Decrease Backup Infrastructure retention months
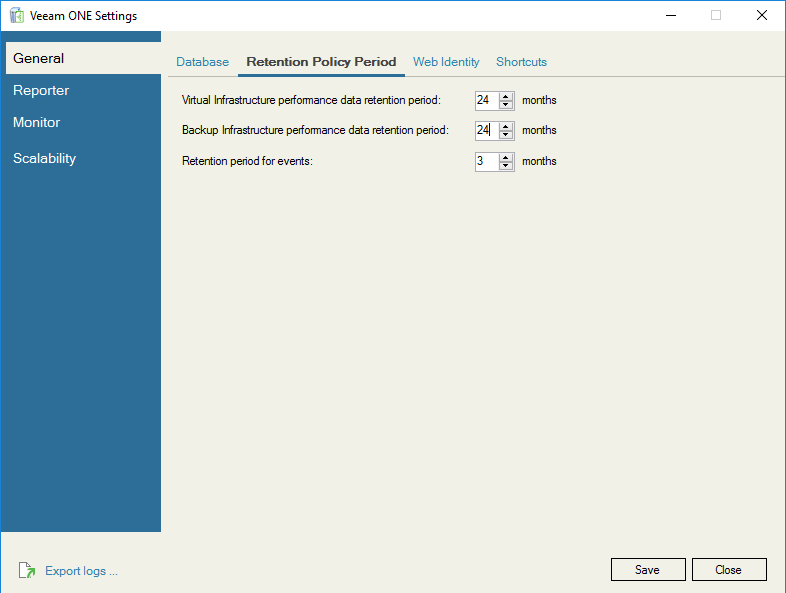 (506, 135)
